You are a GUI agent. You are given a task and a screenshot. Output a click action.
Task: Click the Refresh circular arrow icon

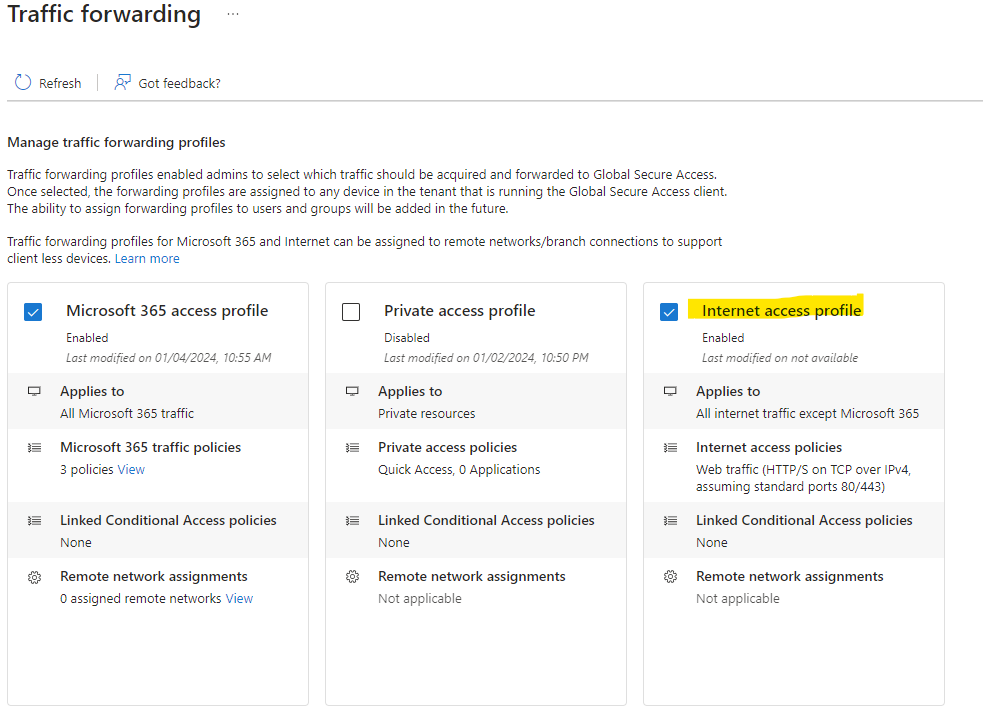[x=23, y=83]
